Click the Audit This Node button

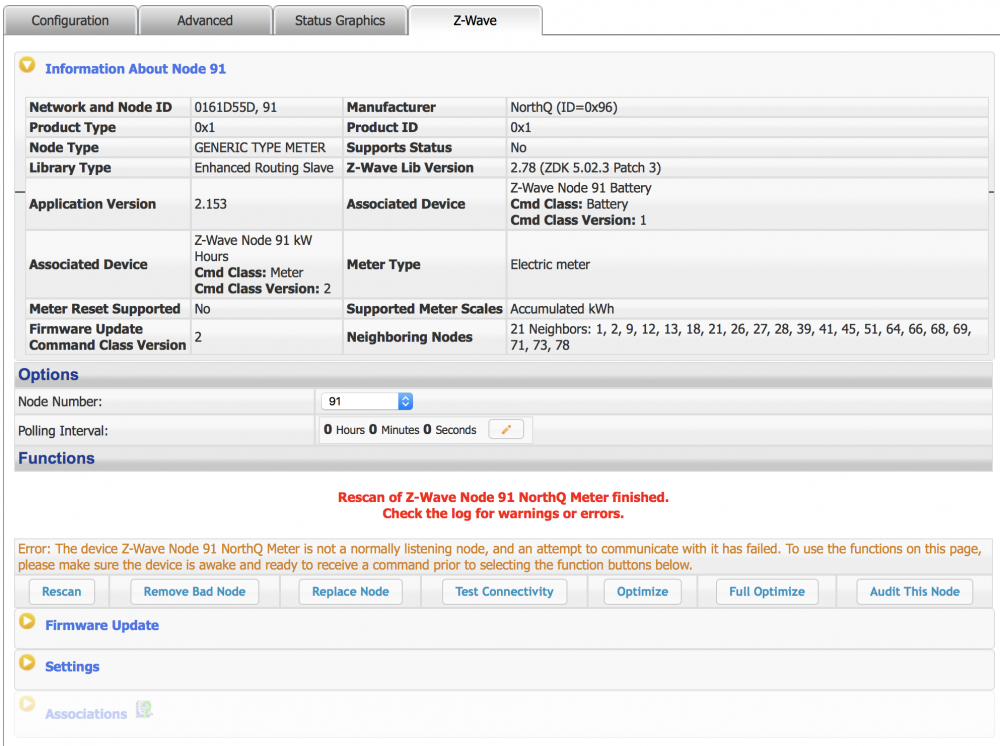(x=914, y=592)
